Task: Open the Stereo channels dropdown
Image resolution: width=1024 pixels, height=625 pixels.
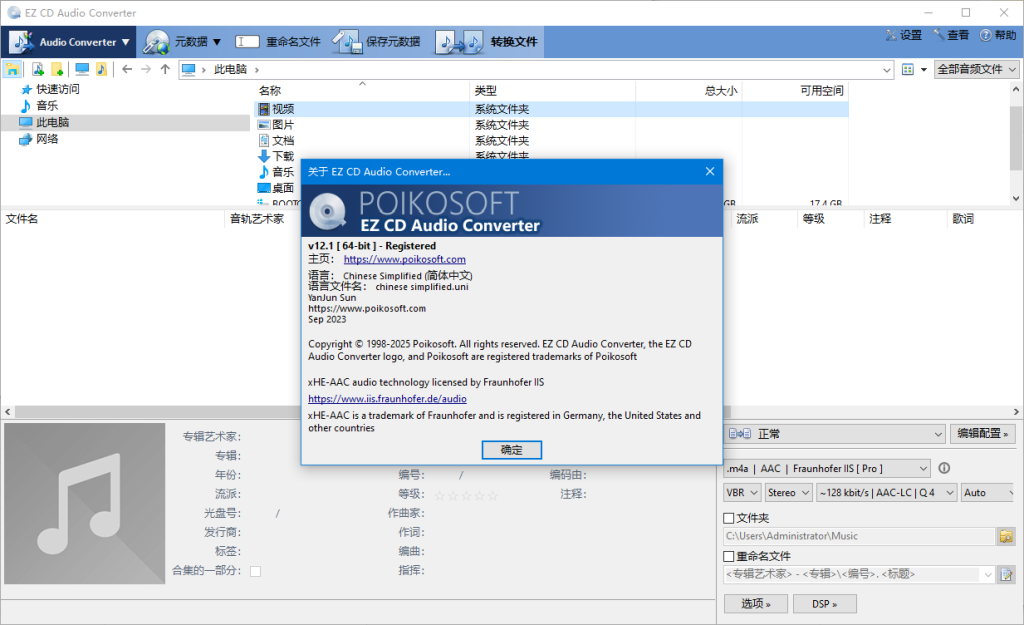Action: pyautogui.click(x=788, y=492)
